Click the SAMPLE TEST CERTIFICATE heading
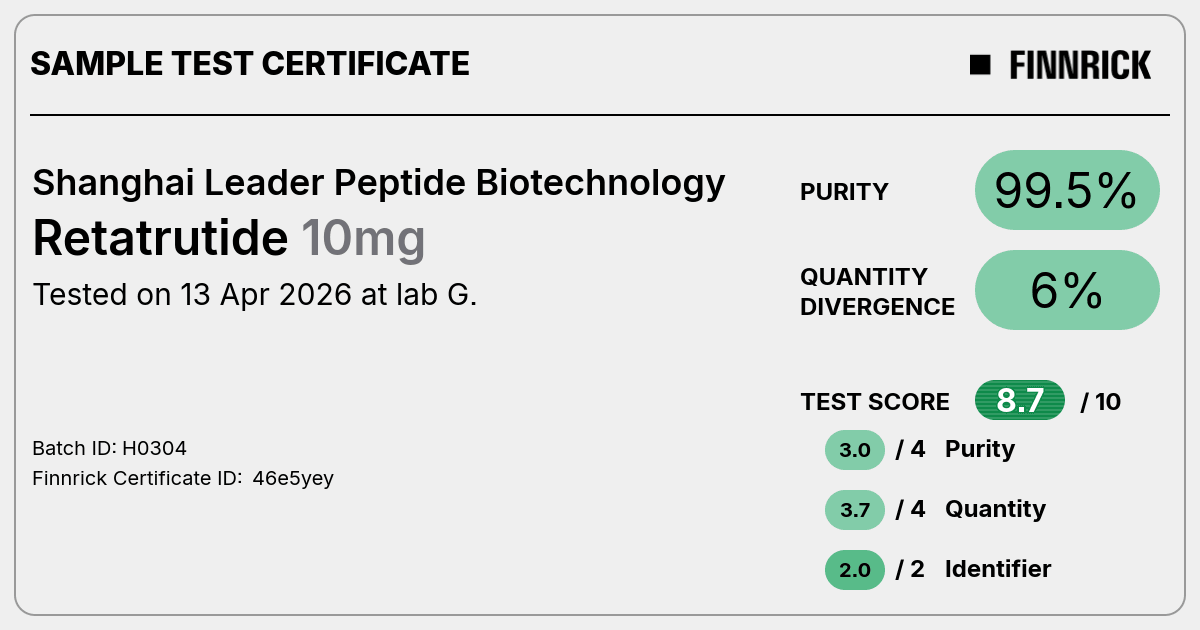This screenshot has height=630, width=1200. click(x=250, y=64)
